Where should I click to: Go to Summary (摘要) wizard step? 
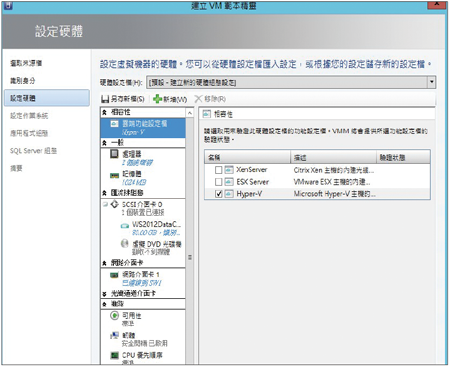pyautogui.click(x=16, y=168)
